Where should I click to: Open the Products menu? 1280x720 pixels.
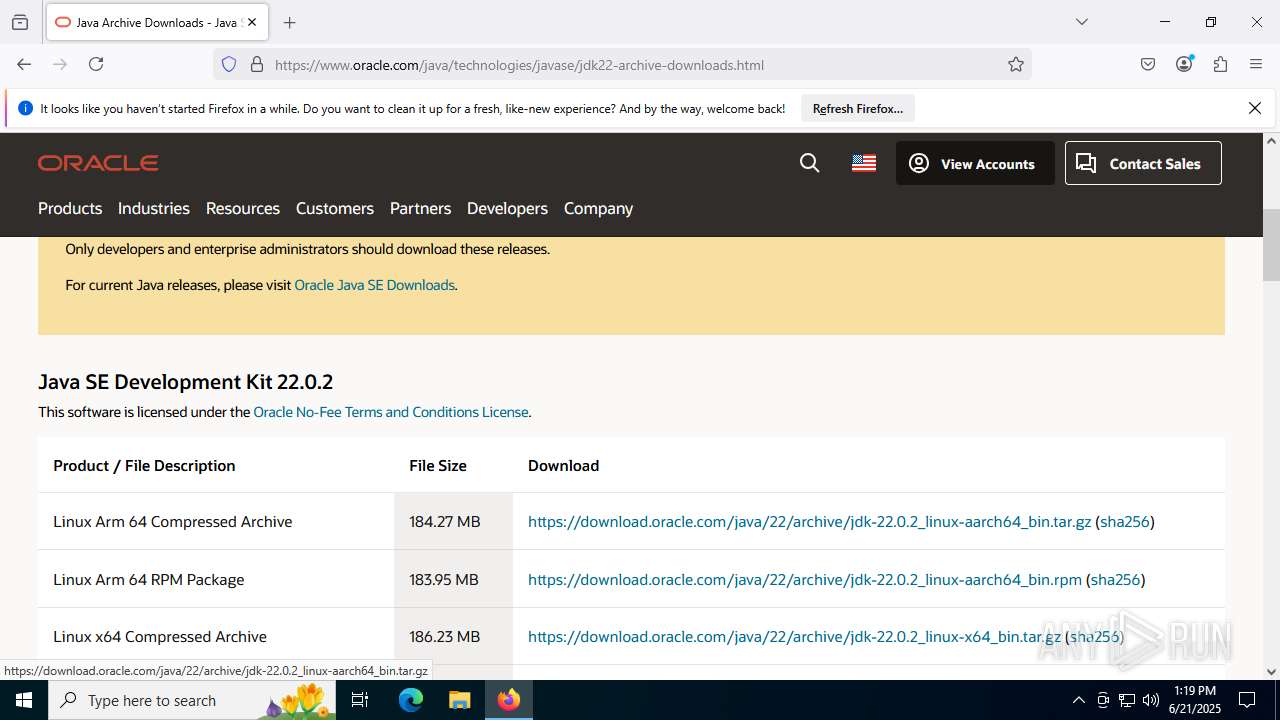(70, 208)
